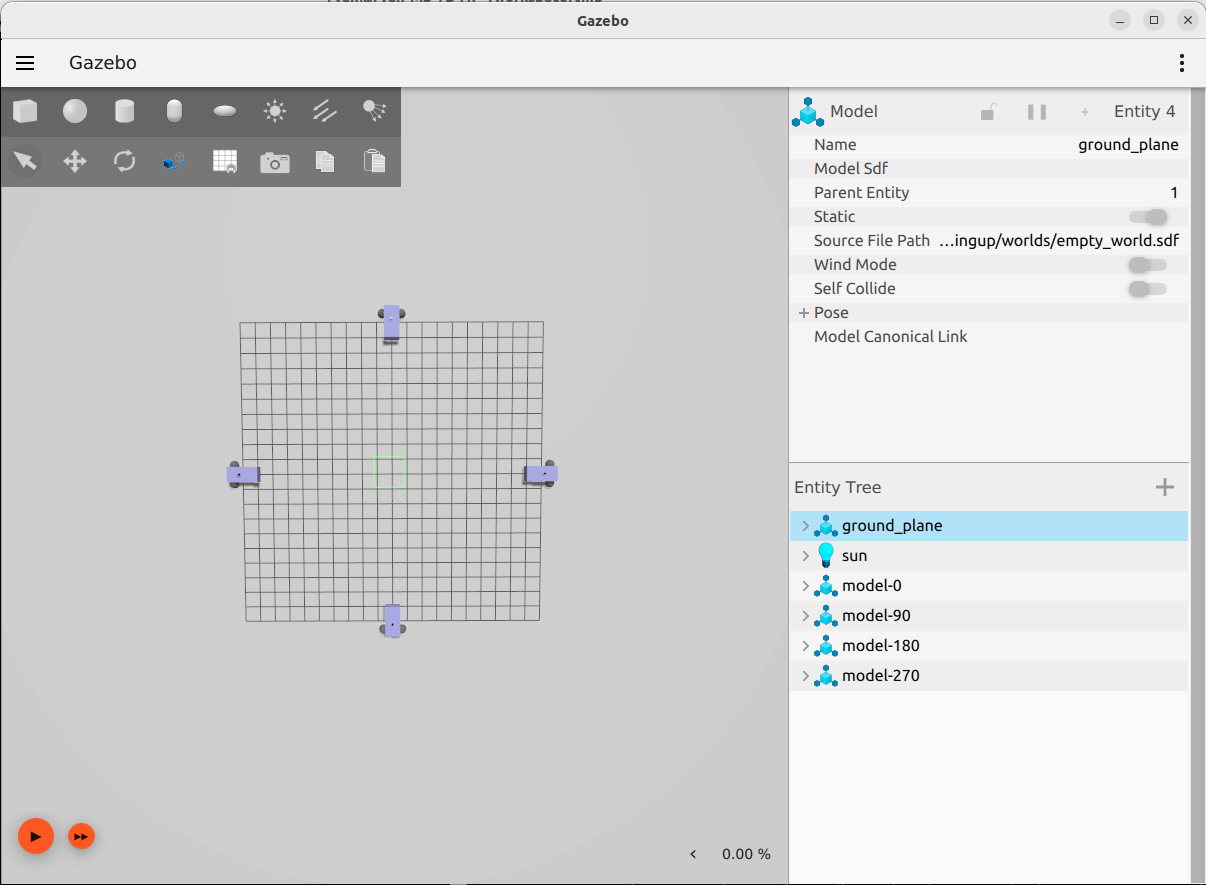Expand the model-0 tree entry arrow
Viewport: 1206px width, 885px height.
click(x=805, y=586)
